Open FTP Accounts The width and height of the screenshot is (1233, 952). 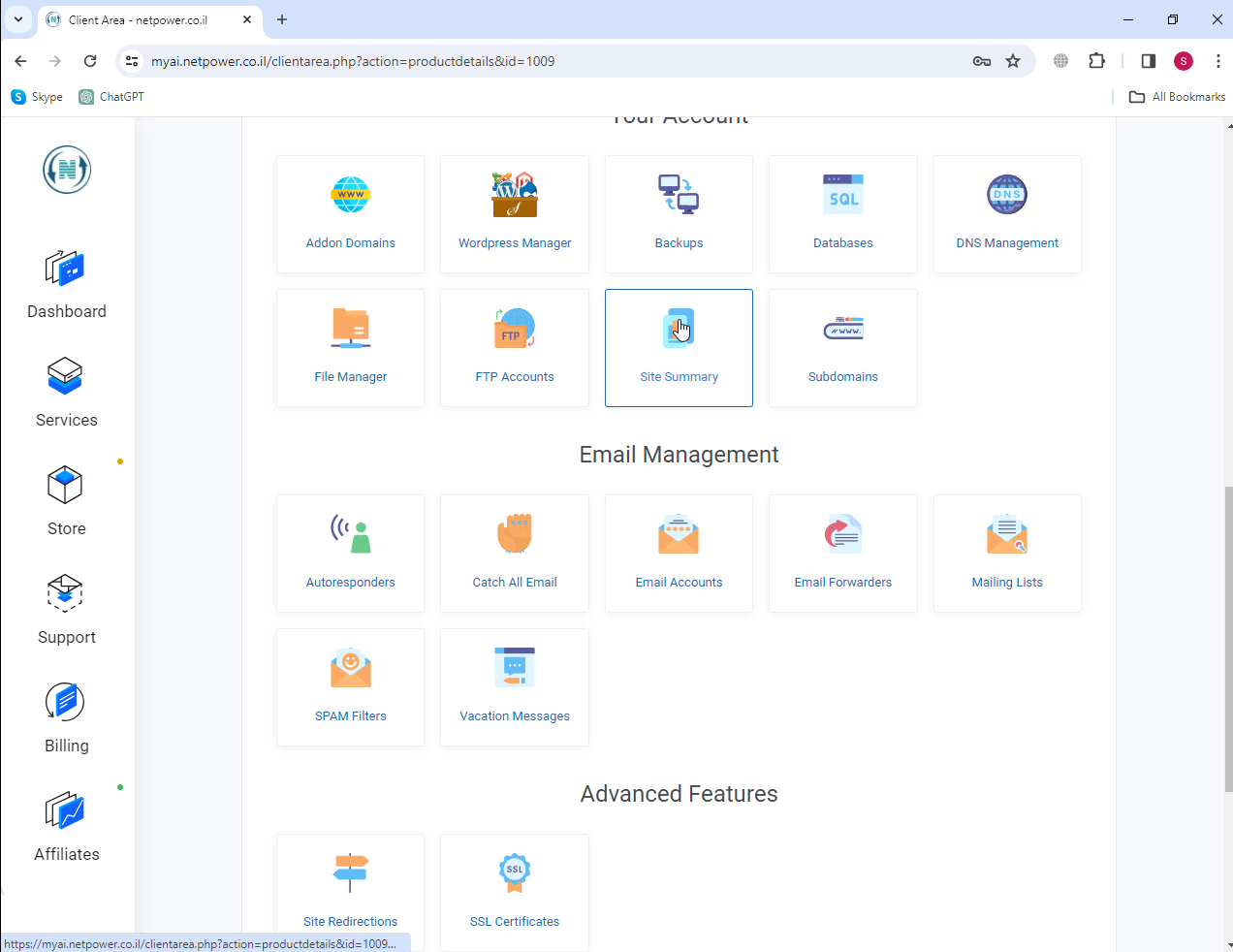click(514, 348)
